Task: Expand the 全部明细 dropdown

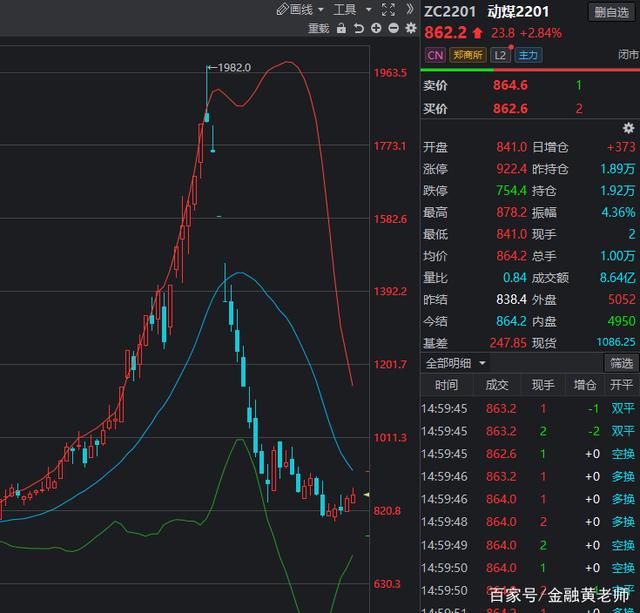Action: tap(456, 363)
